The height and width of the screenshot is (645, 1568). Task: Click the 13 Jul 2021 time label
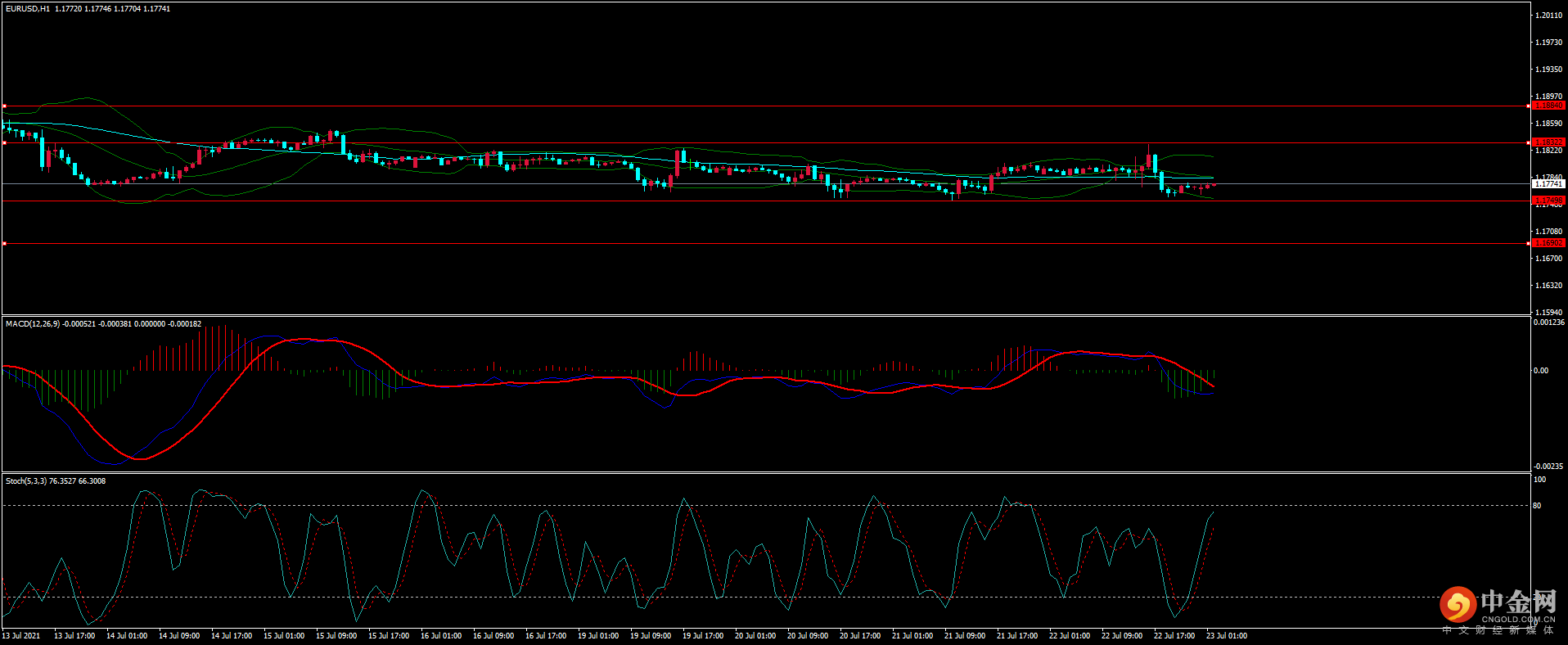click(21, 636)
